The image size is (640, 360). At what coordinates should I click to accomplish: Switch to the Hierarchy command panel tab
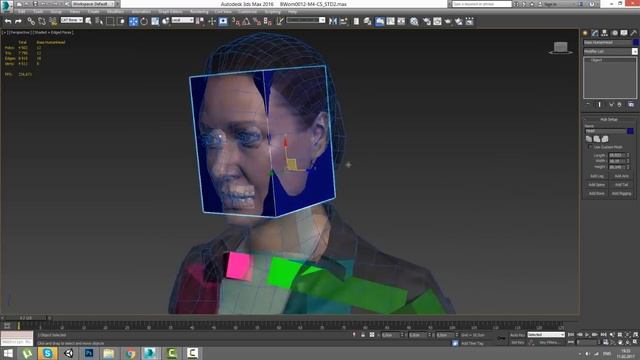[604, 33]
